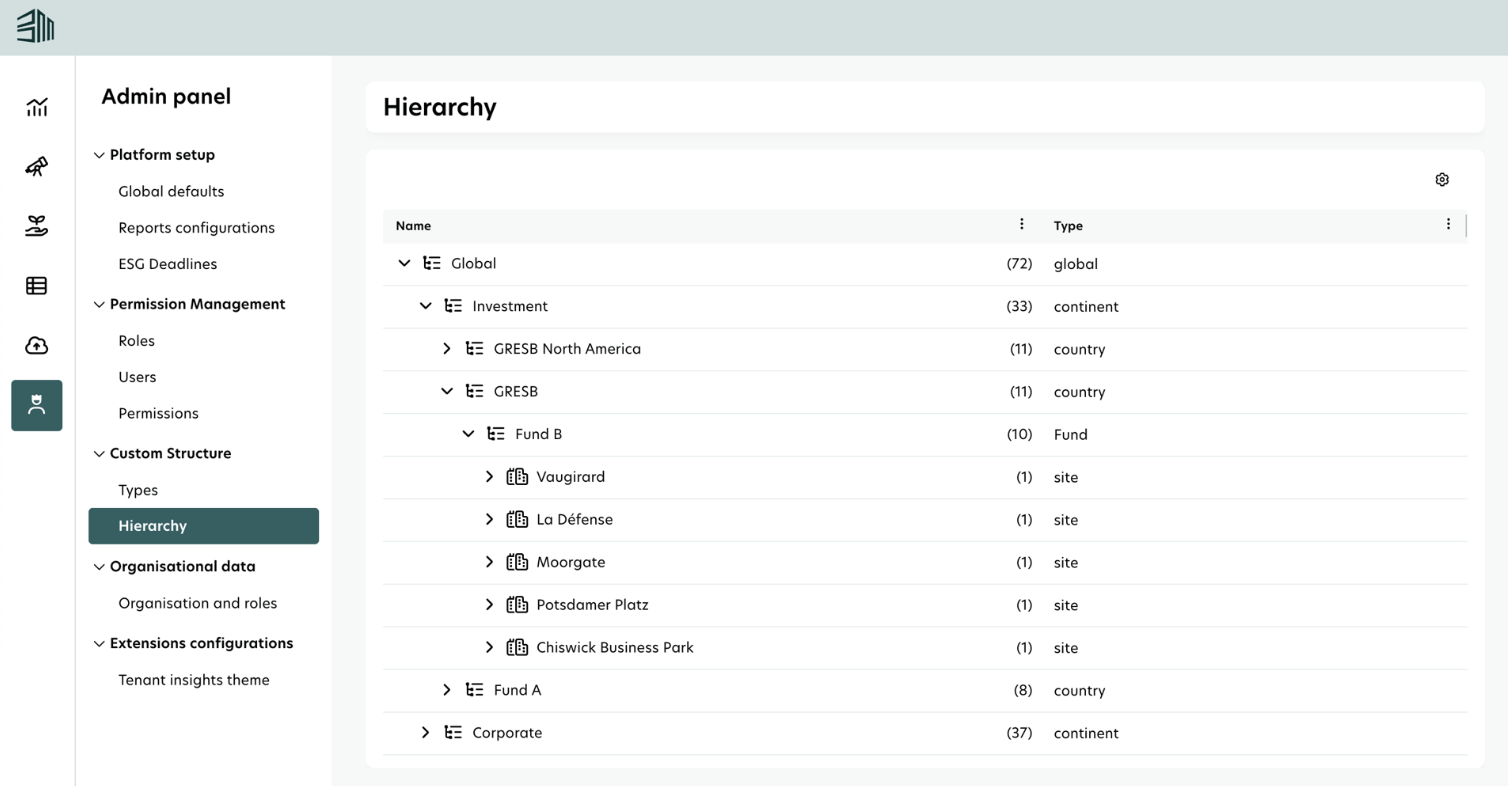Collapse the Permission Management section
Image resolution: width=1508 pixels, height=786 pixels.
tap(99, 305)
